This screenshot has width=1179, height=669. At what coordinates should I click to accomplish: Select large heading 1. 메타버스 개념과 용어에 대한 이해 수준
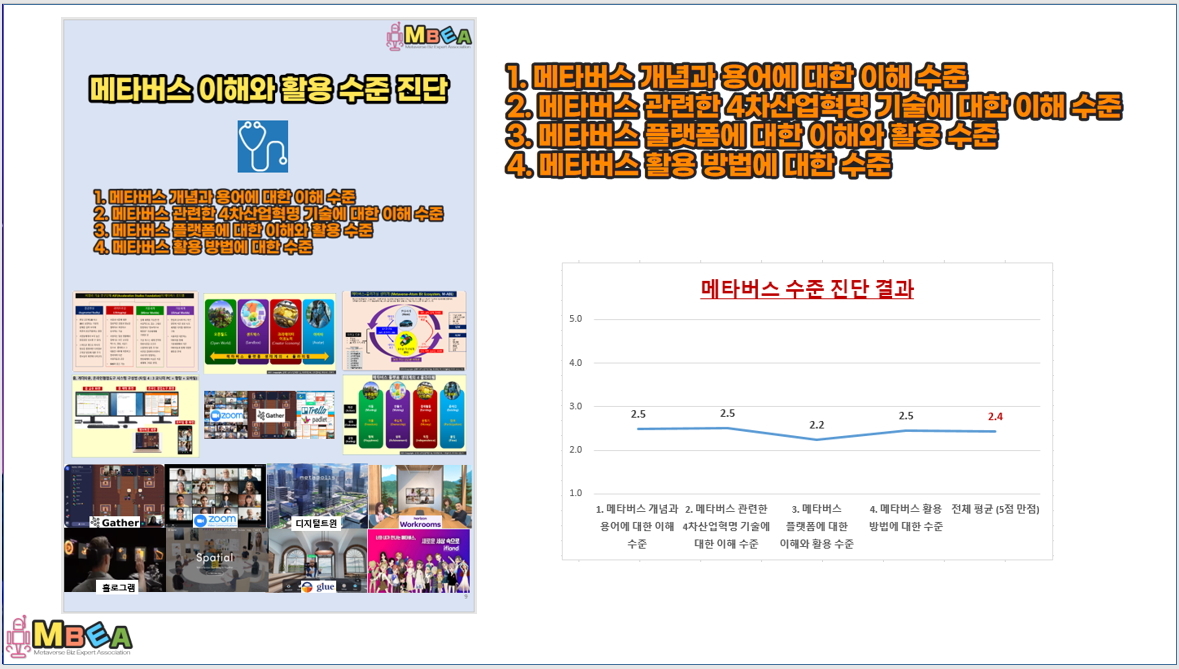[x=736, y=76]
